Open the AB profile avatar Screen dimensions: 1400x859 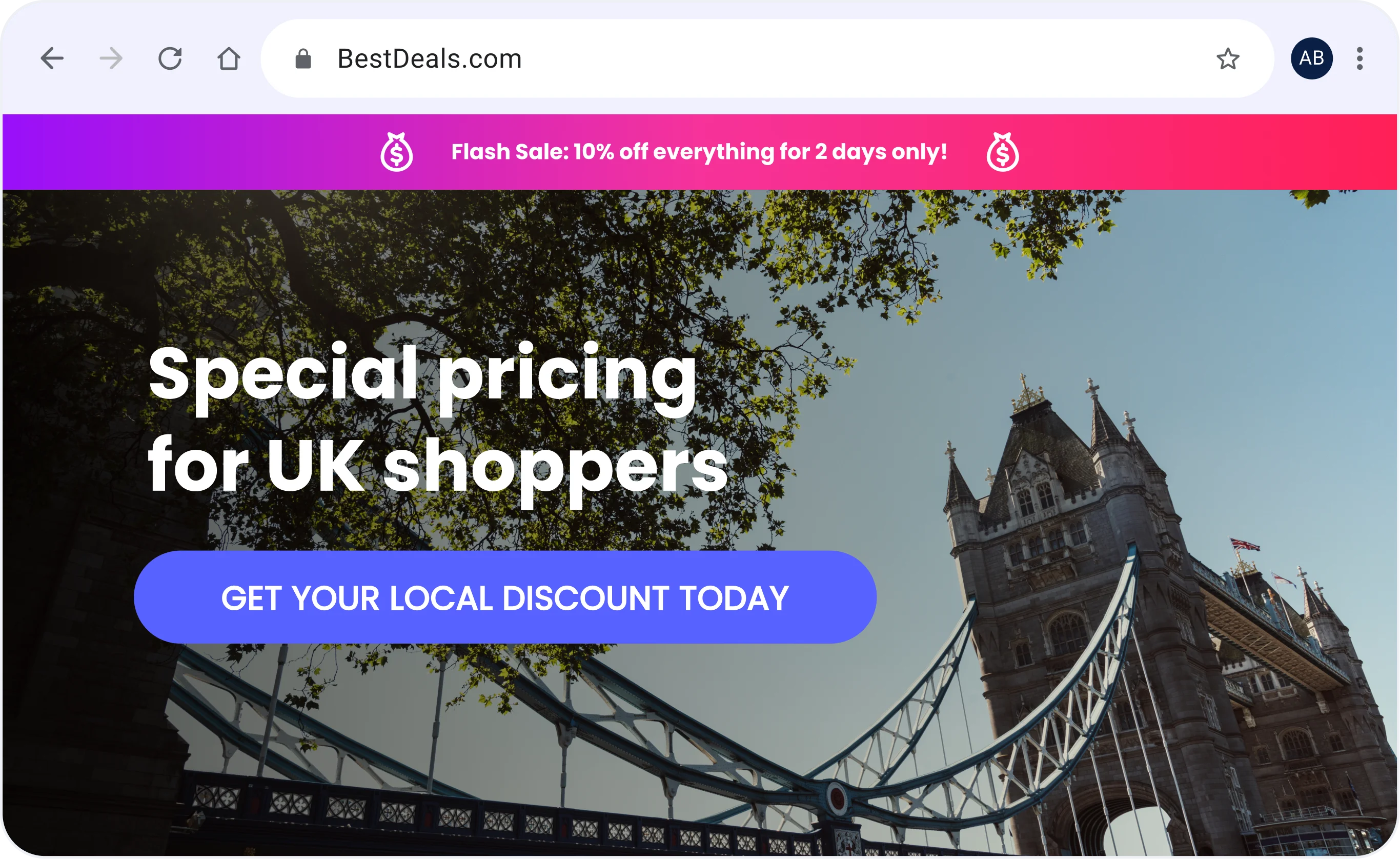pos(1311,58)
